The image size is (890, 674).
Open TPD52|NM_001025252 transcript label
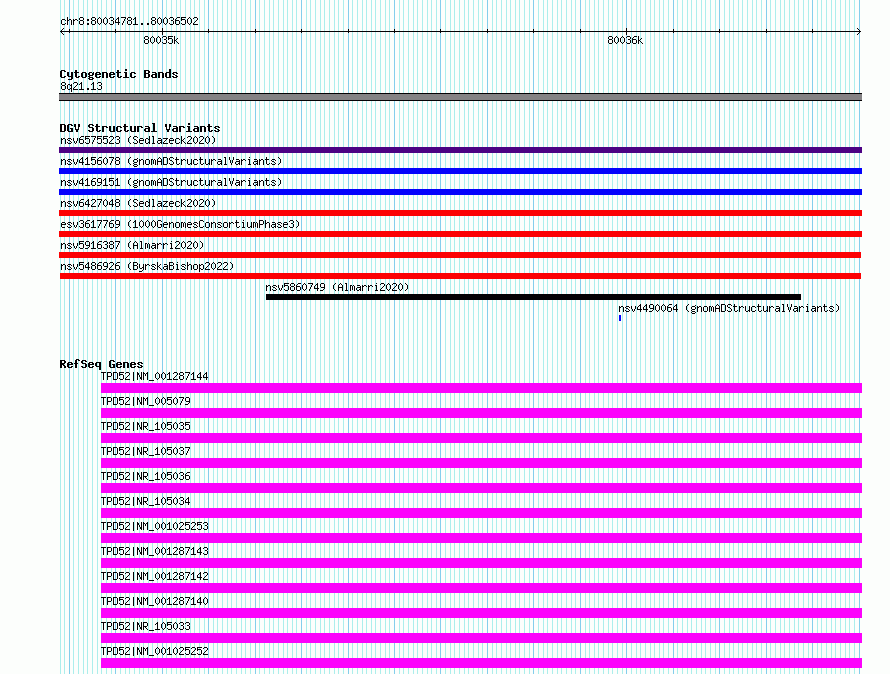tap(154, 651)
